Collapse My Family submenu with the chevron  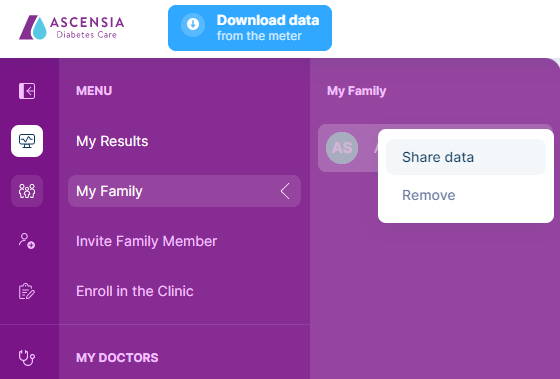[285, 191]
